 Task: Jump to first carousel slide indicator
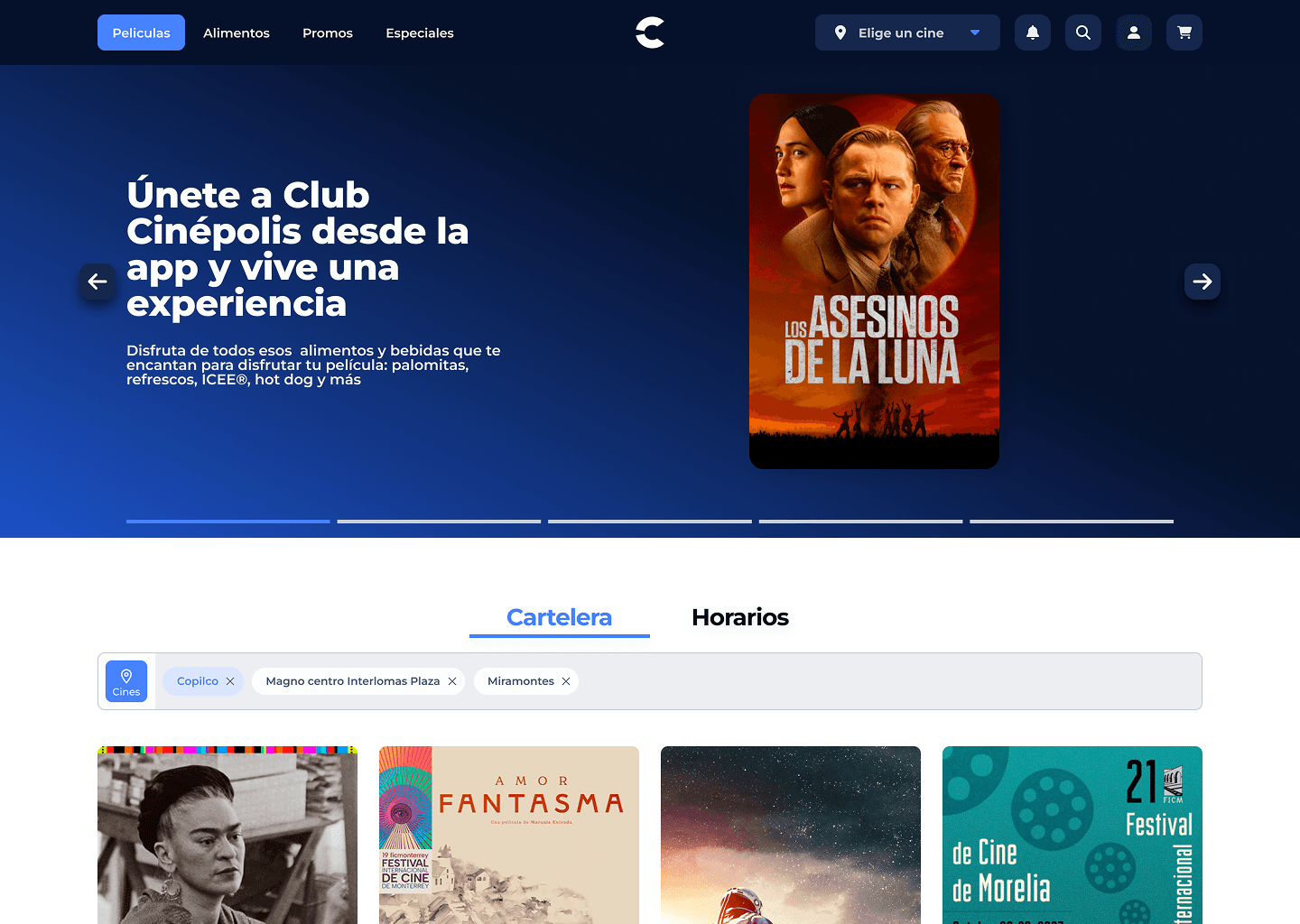click(228, 522)
